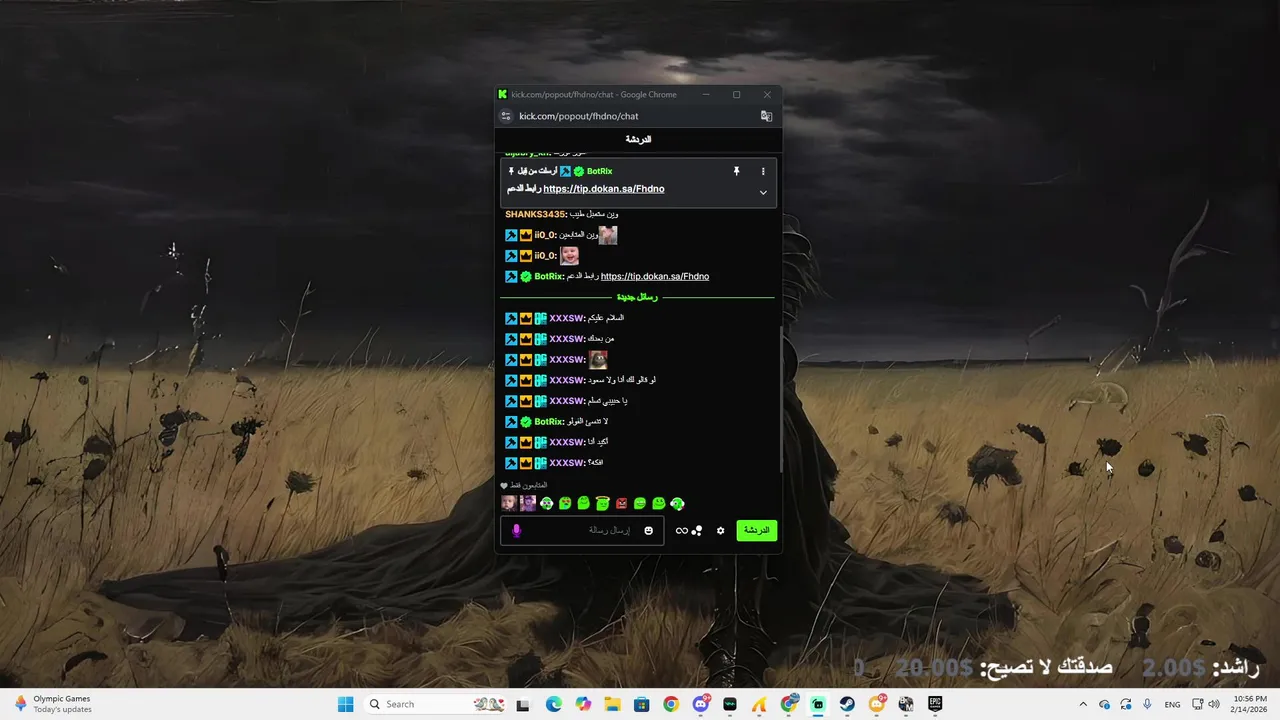The width and height of the screenshot is (1280, 720).
Task: Click taskbar Search box
Action: 436,704
